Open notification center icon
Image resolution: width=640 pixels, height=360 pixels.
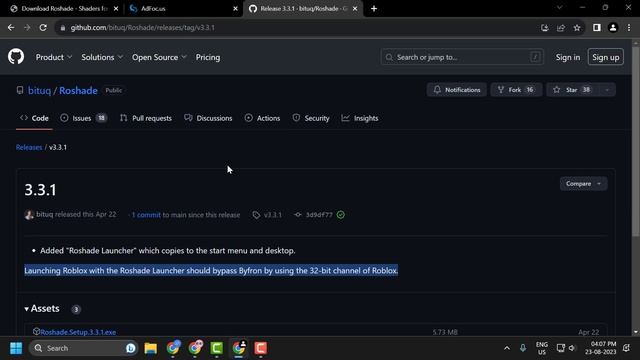pos(626,348)
